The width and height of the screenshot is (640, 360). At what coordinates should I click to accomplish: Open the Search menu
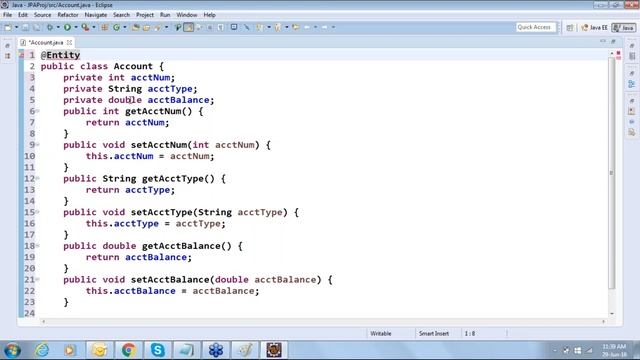(x=121, y=15)
